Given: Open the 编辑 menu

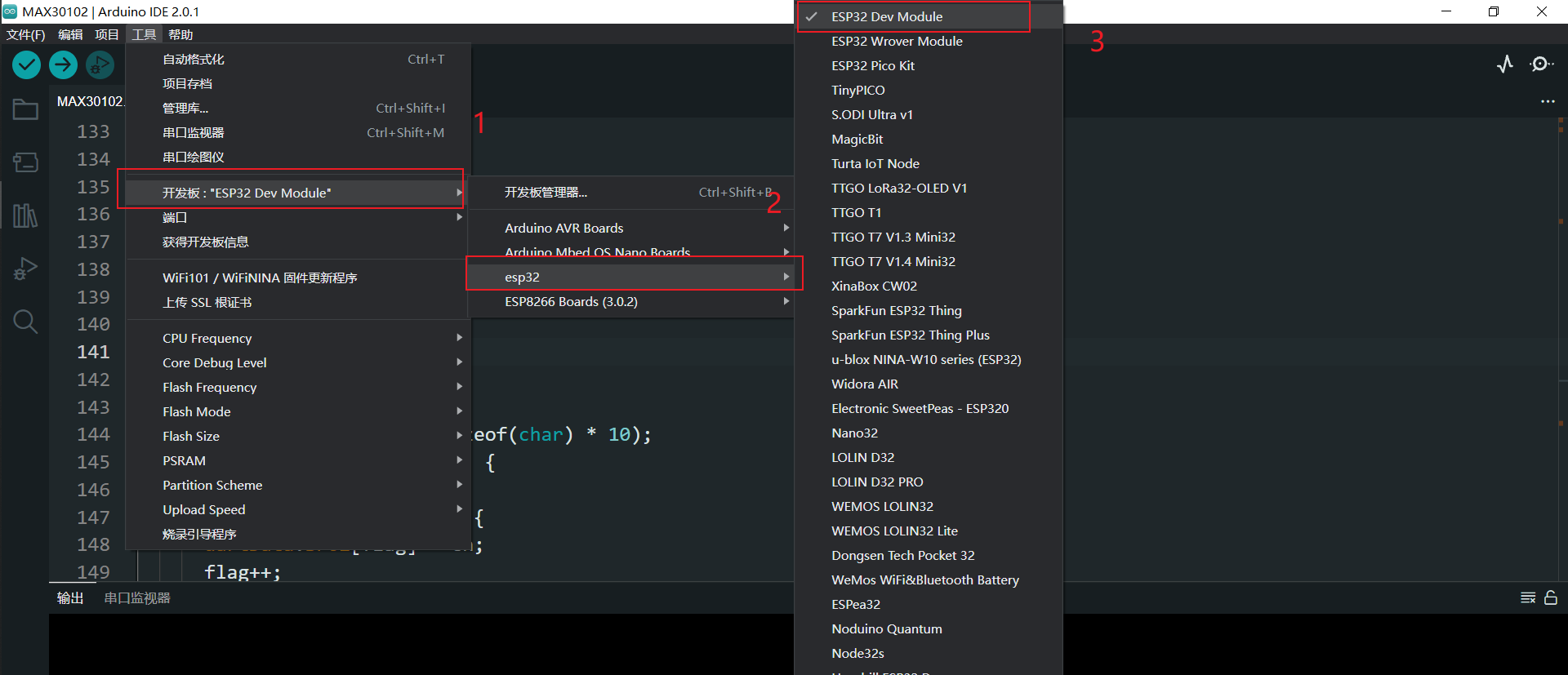Looking at the screenshot, I should (x=70, y=34).
